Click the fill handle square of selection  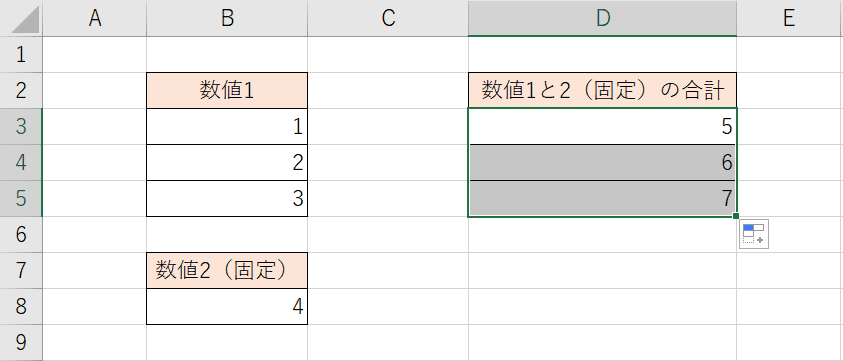(x=735, y=216)
